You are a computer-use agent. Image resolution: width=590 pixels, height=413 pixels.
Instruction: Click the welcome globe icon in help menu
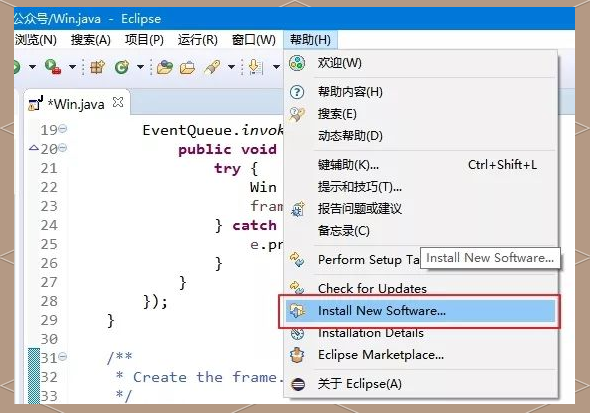(297, 63)
